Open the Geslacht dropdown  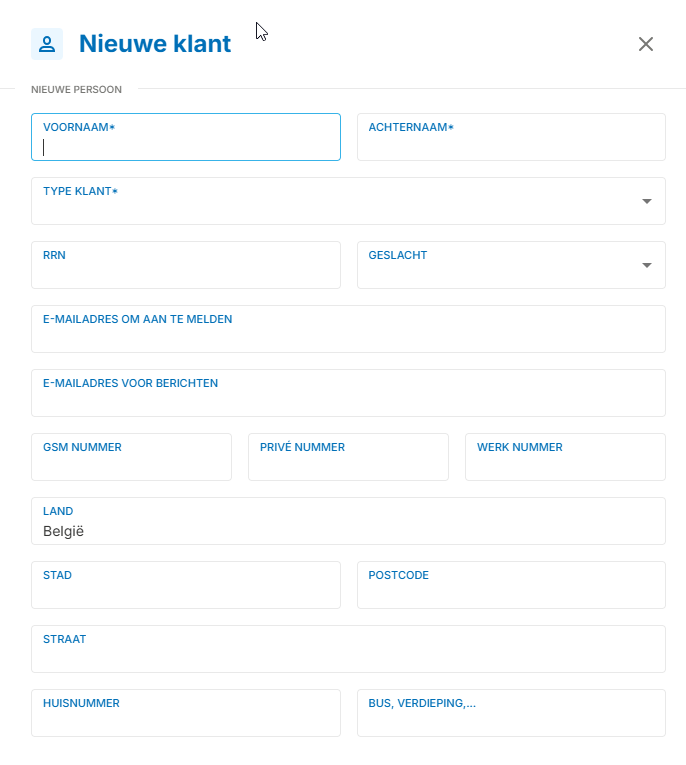click(x=511, y=265)
